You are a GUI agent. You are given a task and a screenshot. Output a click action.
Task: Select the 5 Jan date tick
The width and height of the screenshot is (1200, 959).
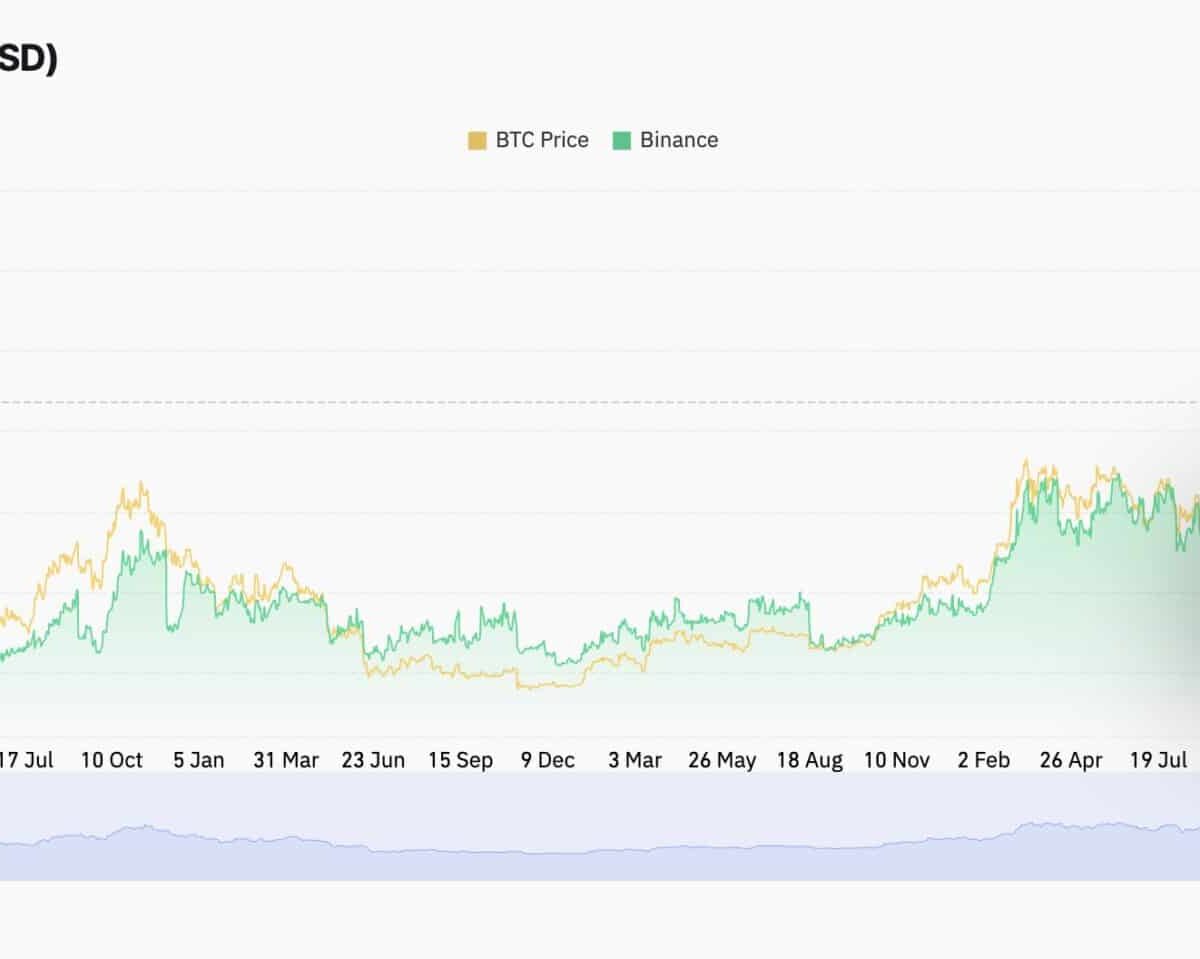[198, 760]
